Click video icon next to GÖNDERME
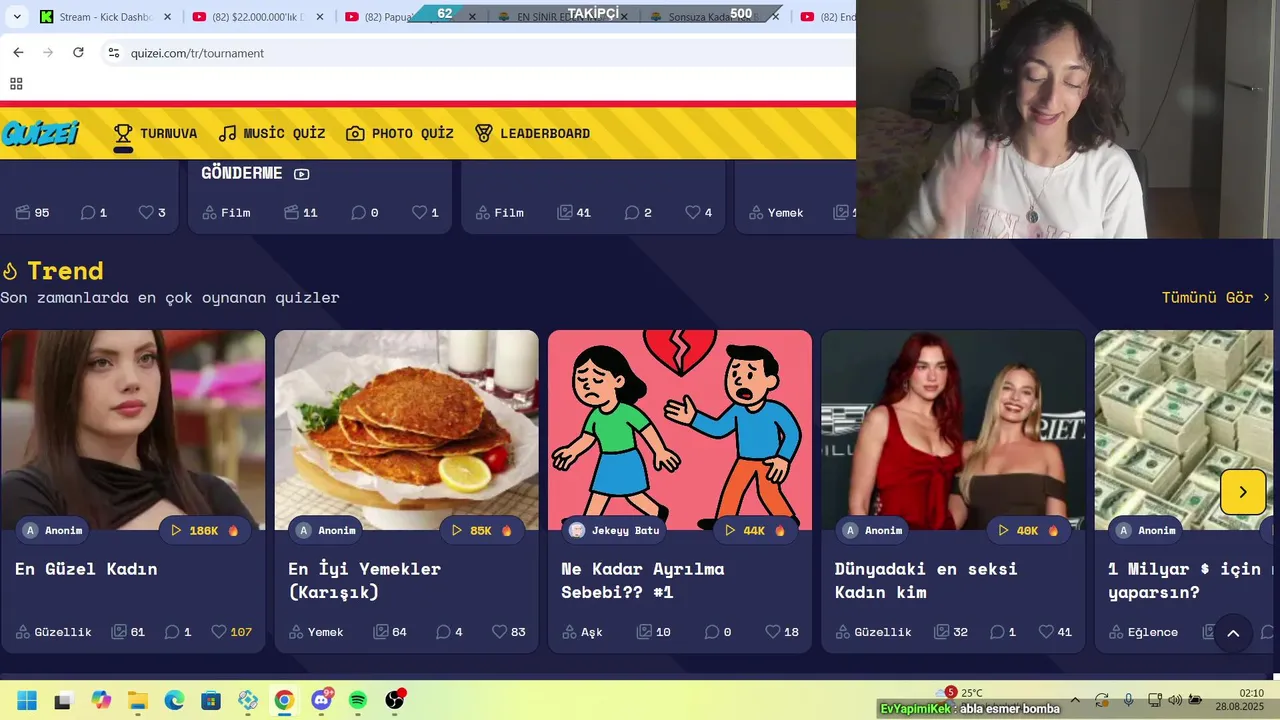Screen dimensions: 1280x720 point(302,174)
